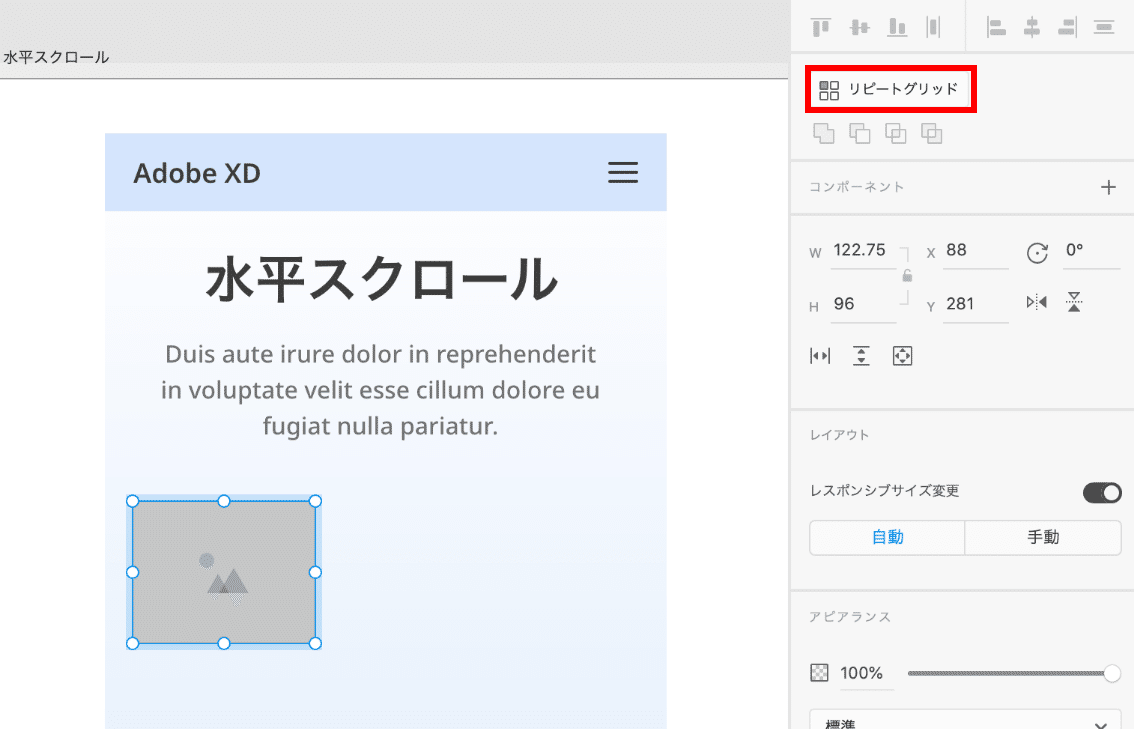Image resolution: width=1134 pixels, height=729 pixels.
Task: Click the Add (union) boolean icon
Action: point(824,134)
